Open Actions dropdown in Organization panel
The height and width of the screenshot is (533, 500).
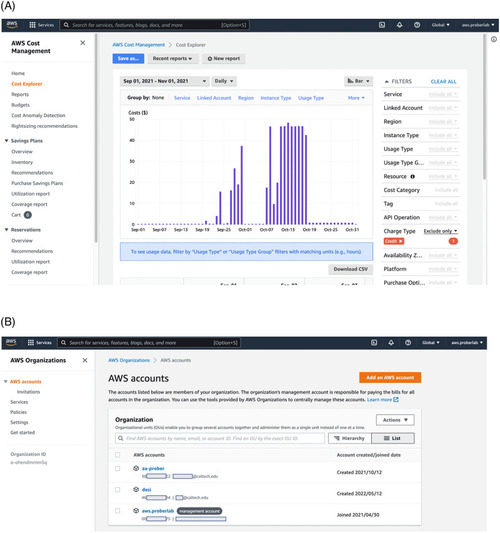[x=395, y=420]
